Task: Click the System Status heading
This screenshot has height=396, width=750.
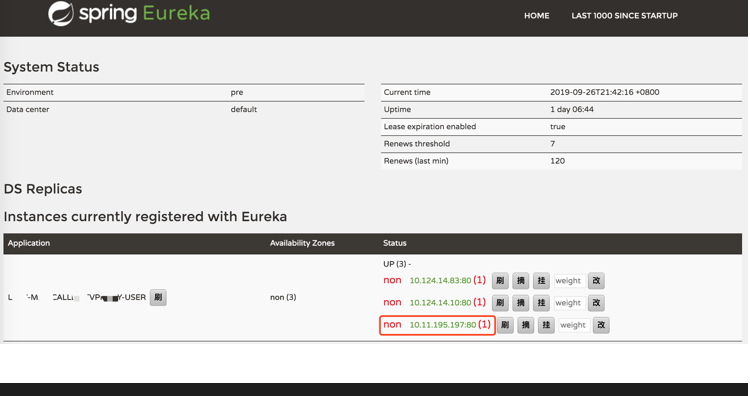Action: point(51,67)
